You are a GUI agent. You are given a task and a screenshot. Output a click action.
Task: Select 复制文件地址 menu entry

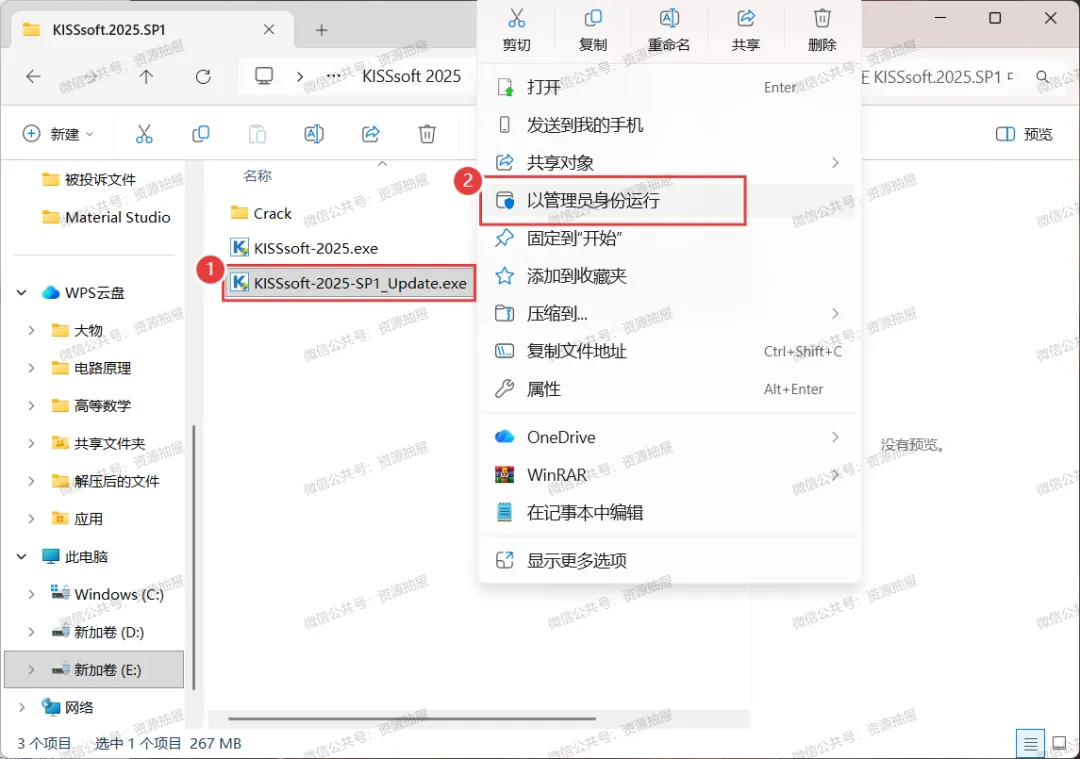[669, 351]
